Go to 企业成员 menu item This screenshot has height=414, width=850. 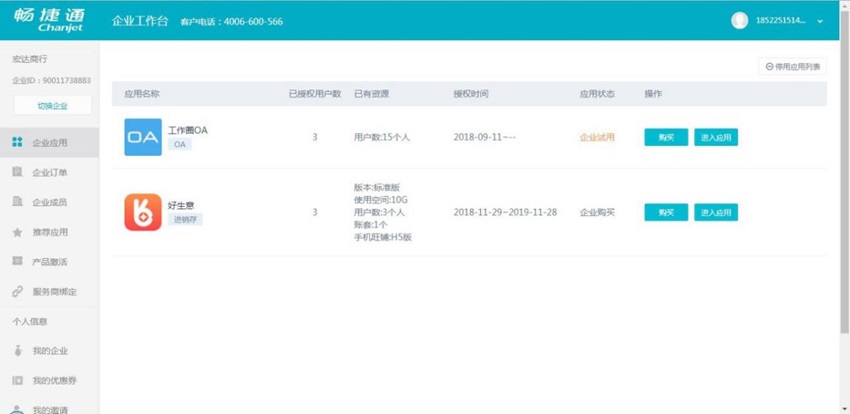pos(49,202)
